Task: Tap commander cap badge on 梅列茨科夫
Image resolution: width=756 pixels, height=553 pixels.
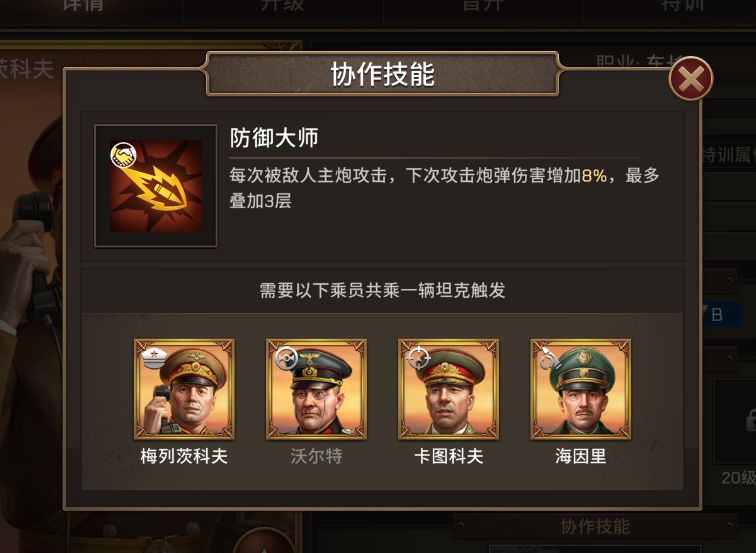Action: coord(154,358)
